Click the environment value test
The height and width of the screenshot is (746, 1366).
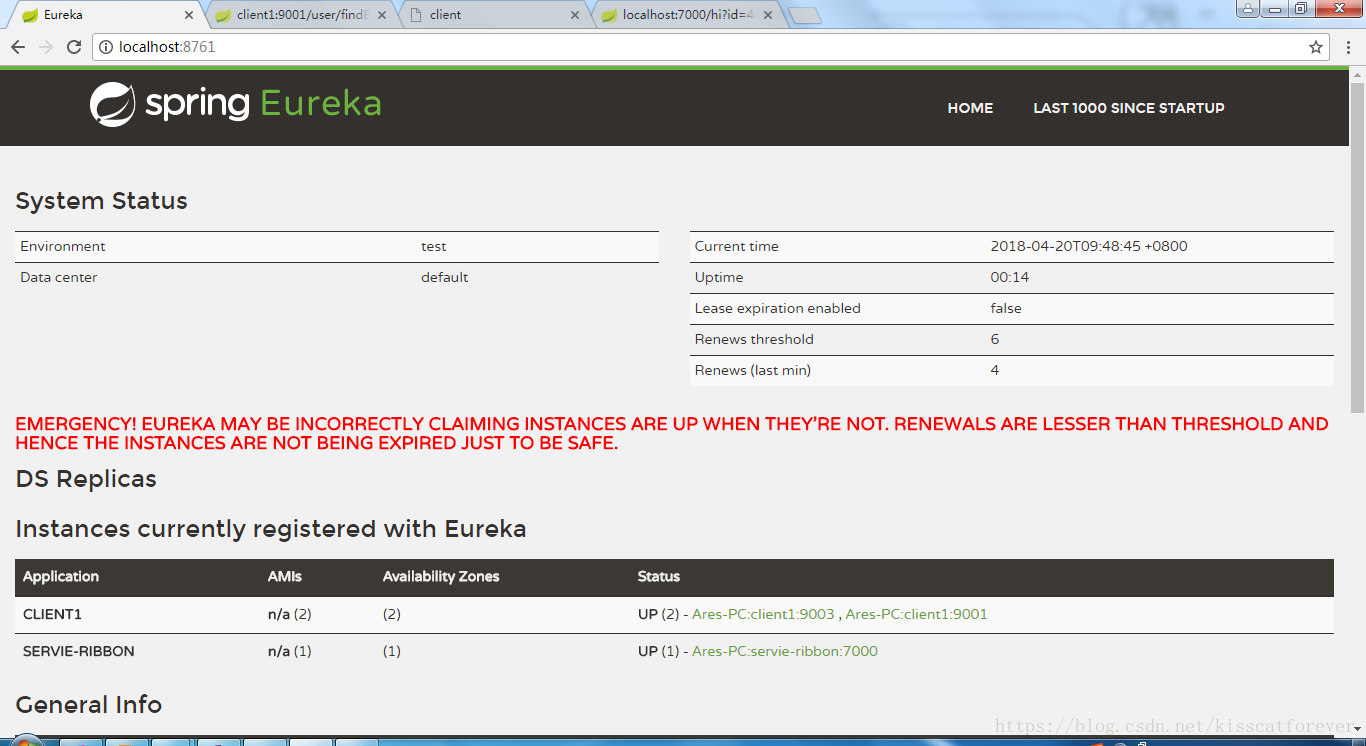434,246
